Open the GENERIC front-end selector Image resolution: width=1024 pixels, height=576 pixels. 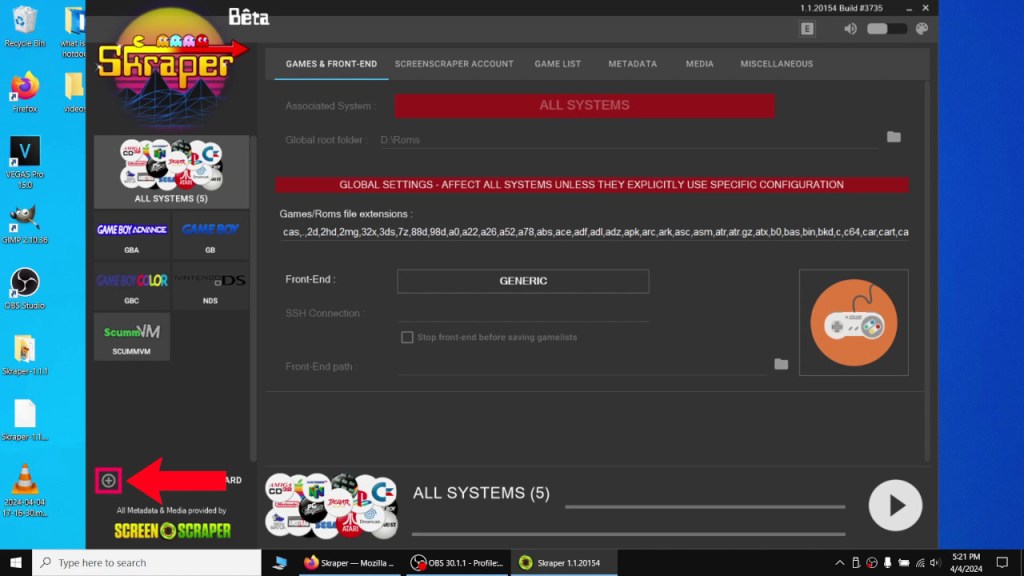point(522,281)
